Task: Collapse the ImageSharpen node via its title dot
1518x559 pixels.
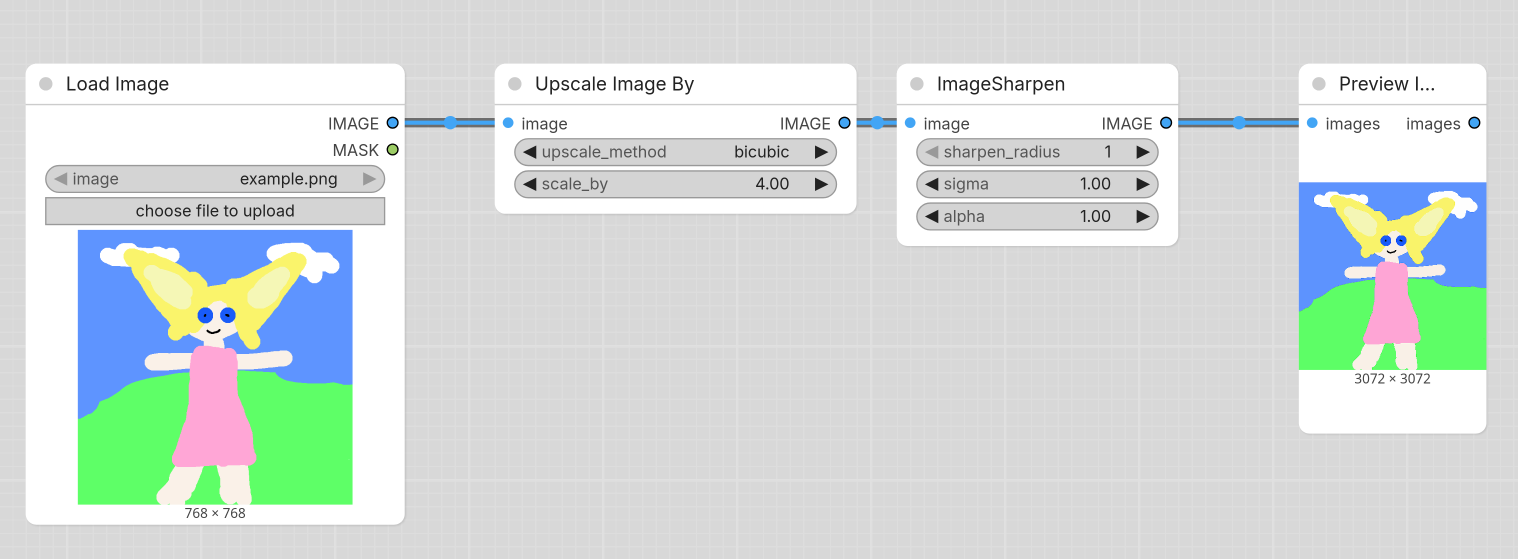Action: pos(917,84)
